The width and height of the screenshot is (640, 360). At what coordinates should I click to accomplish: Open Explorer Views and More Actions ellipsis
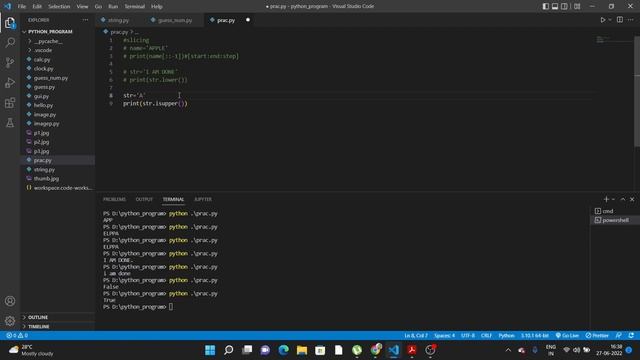[85, 20]
